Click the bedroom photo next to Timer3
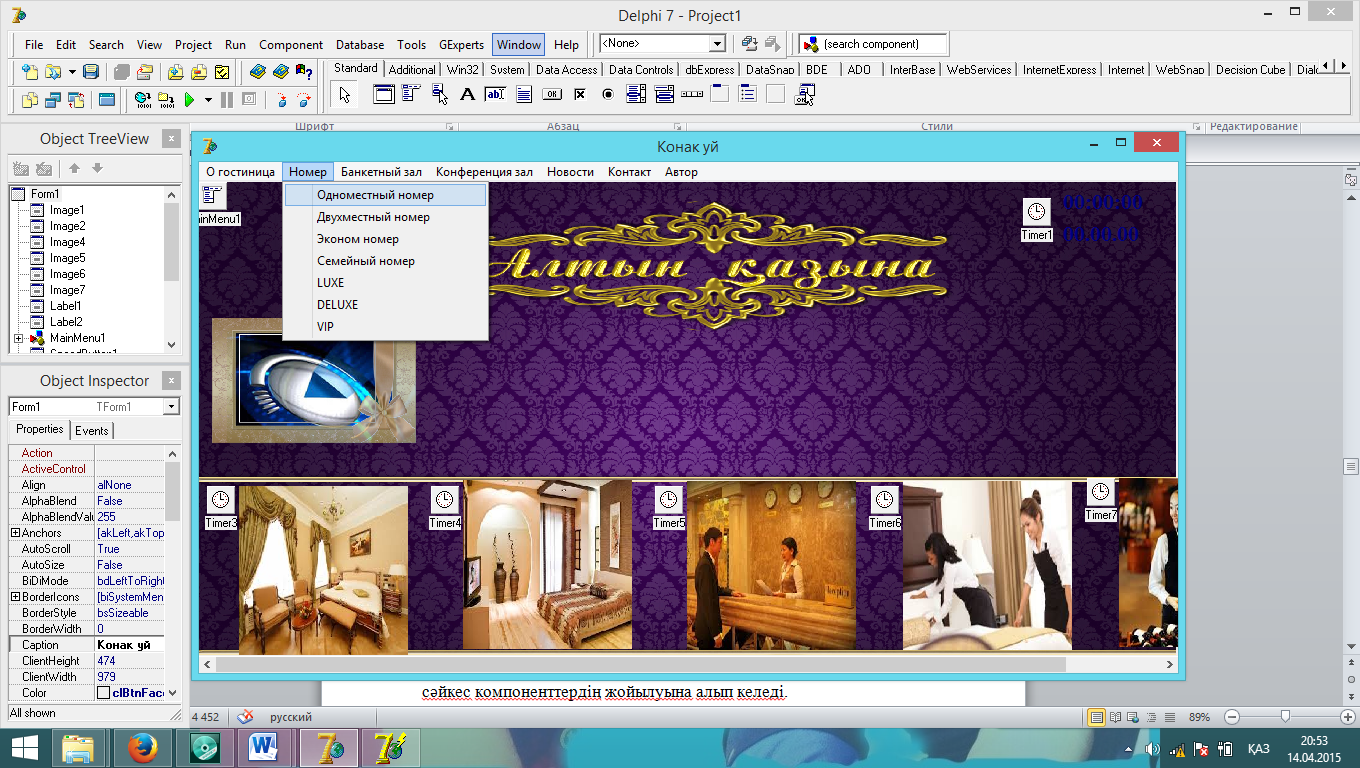This screenshot has height=768, width=1360. coord(323,570)
